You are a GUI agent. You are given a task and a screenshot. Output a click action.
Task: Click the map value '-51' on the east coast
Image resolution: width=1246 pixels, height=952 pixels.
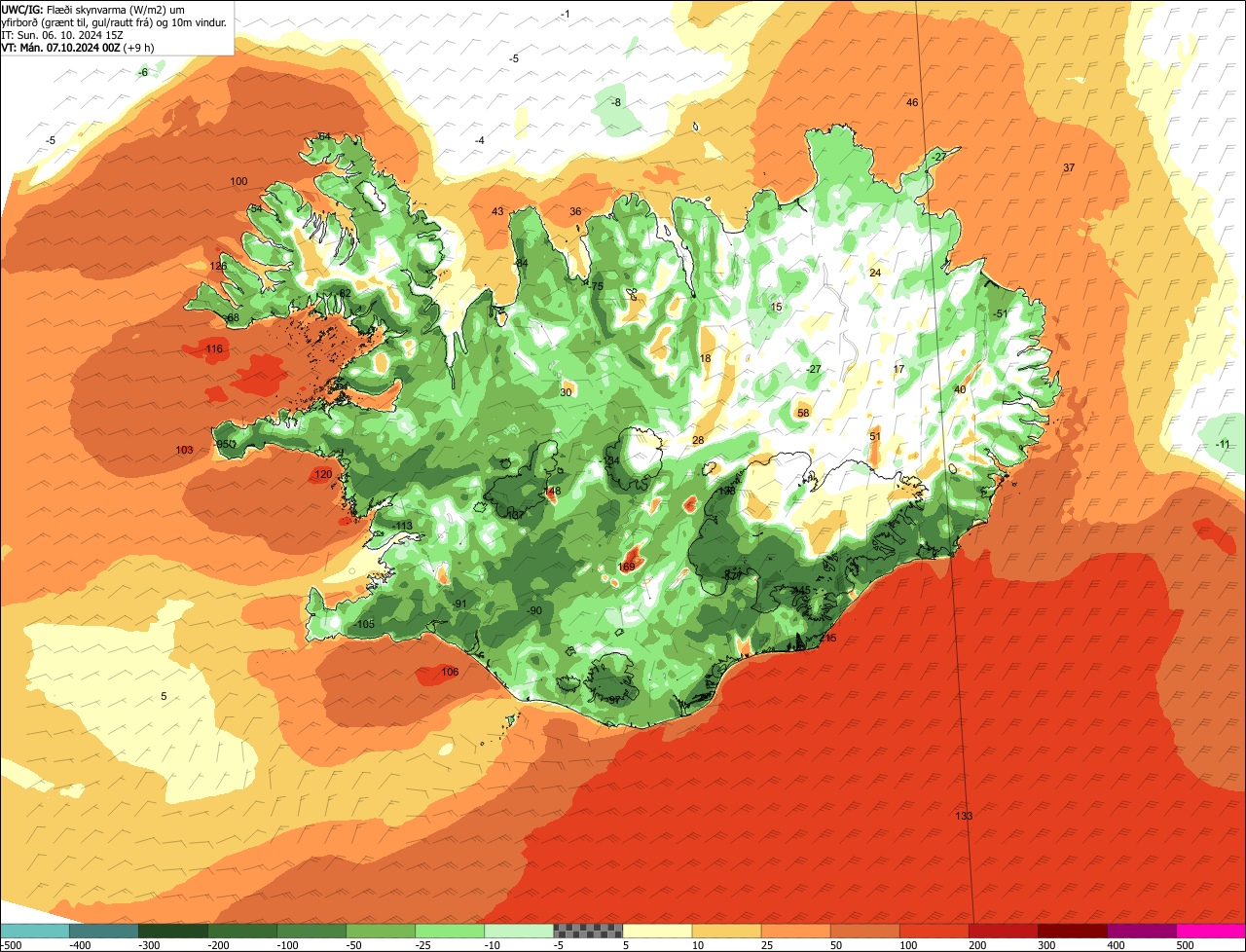(1000, 313)
